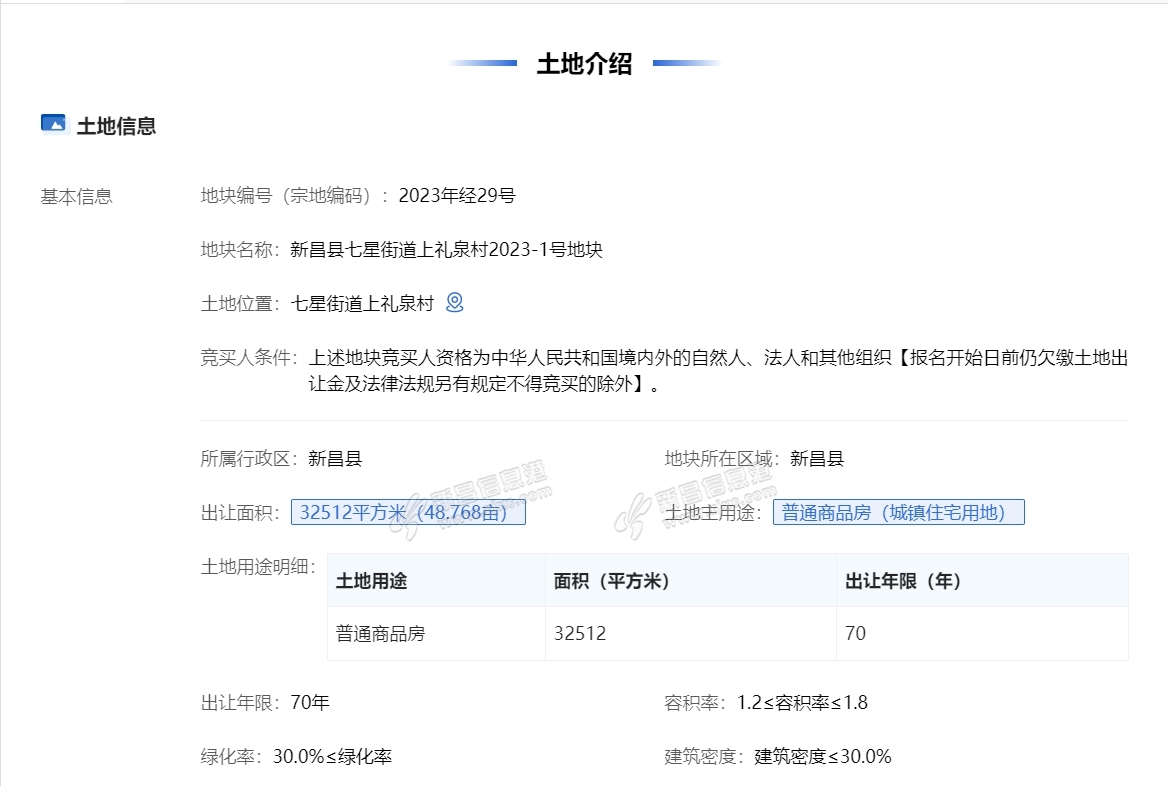
Task: Click the 绿化率 value 30.0%≤绿化率
Action: (x=332, y=757)
